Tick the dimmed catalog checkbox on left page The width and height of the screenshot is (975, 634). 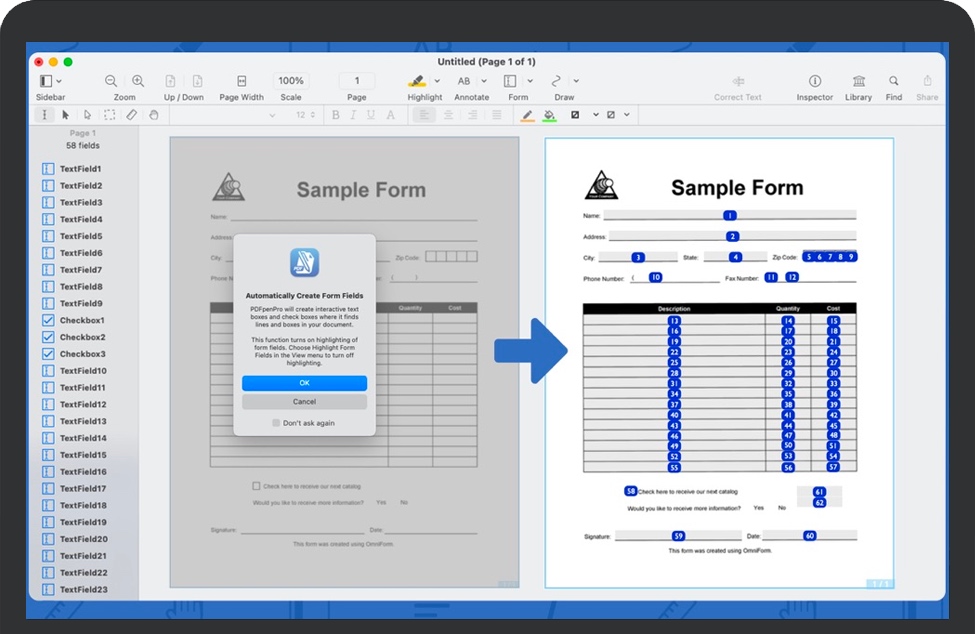(x=256, y=486)
